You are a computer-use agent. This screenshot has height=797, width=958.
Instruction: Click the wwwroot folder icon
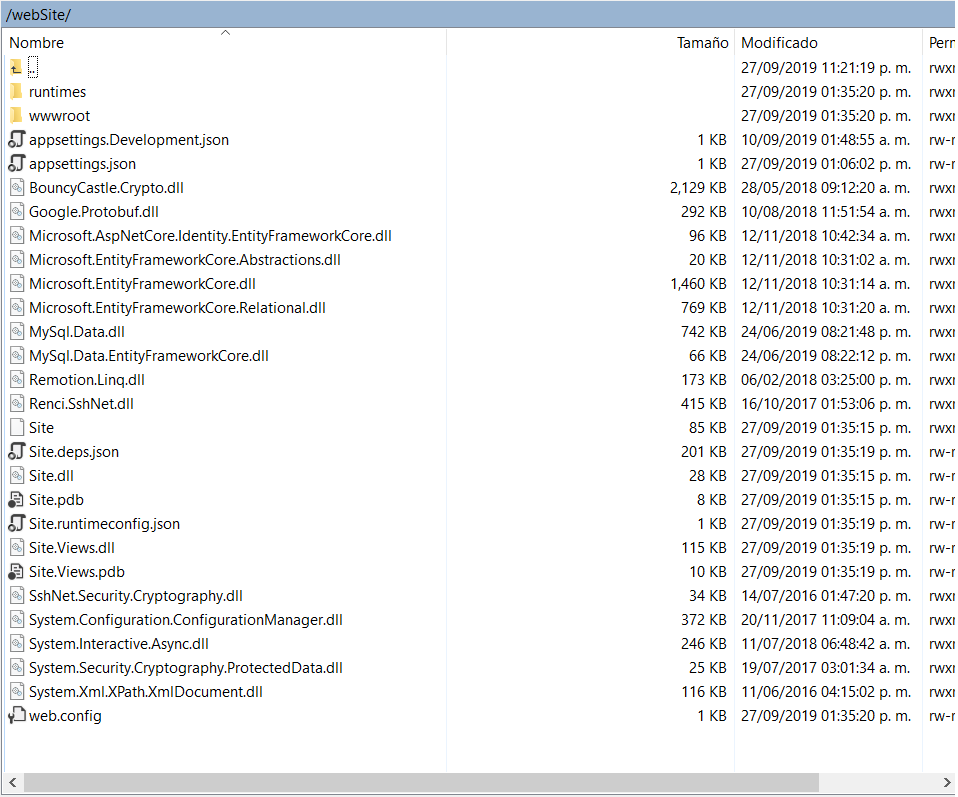pos(16,116)
